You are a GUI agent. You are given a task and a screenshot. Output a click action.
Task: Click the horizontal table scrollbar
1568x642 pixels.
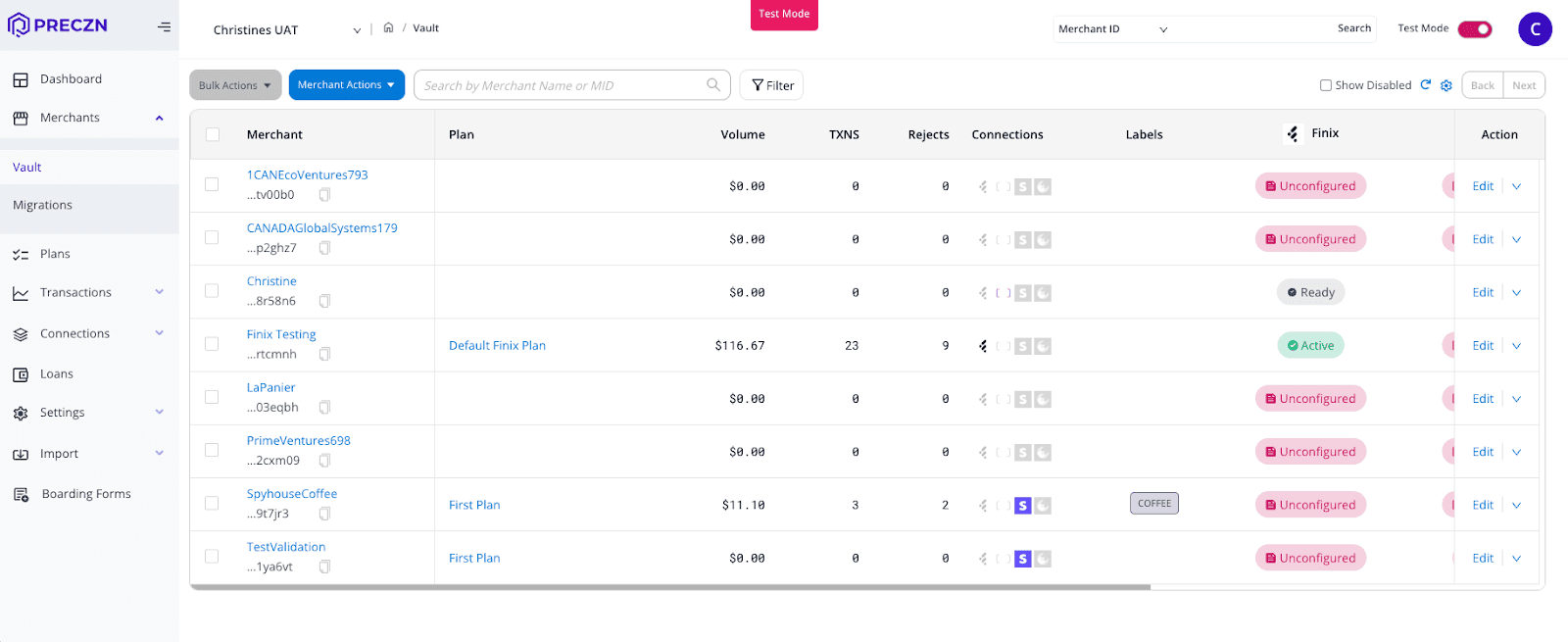(670, 587)
